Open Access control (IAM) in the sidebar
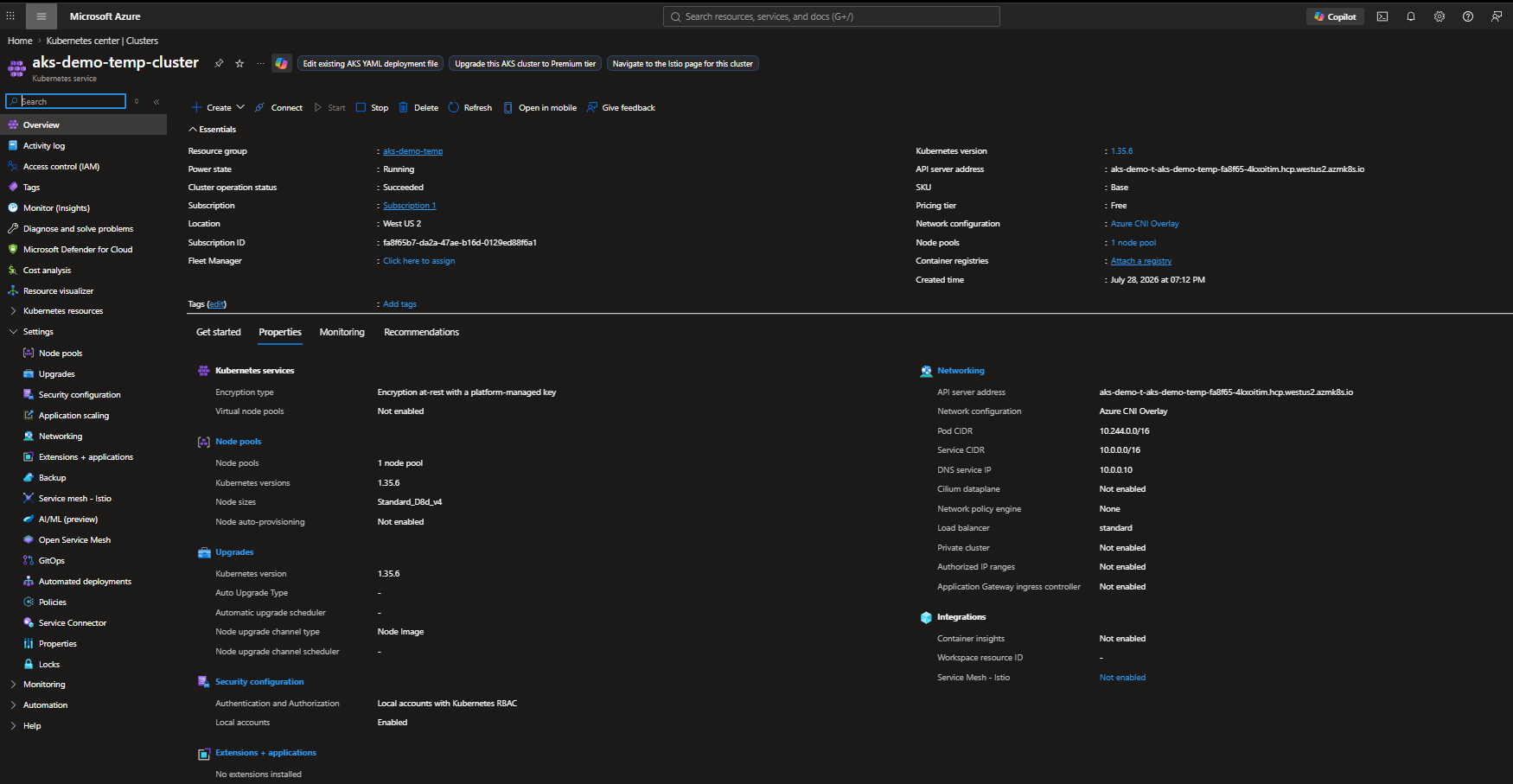Viewport: 1513px width, 784px height. (x=61, y=167)
